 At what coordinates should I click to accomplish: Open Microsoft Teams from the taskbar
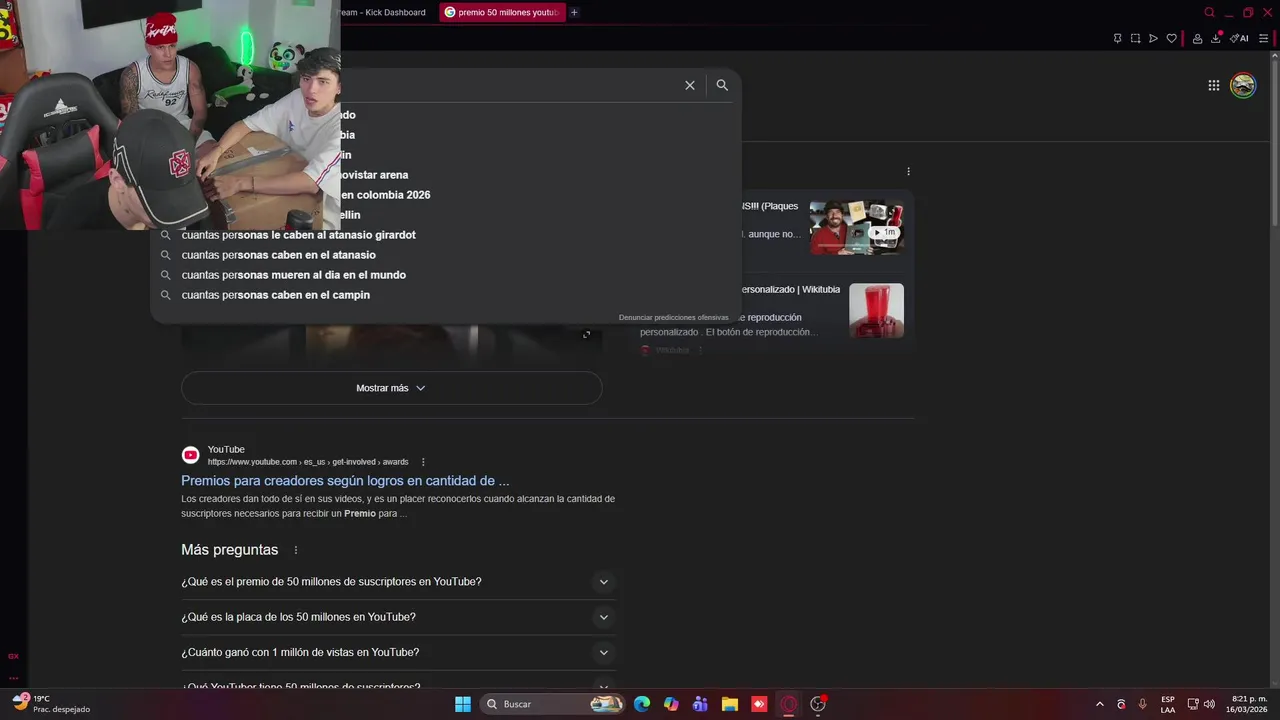[x=700, y=704]
